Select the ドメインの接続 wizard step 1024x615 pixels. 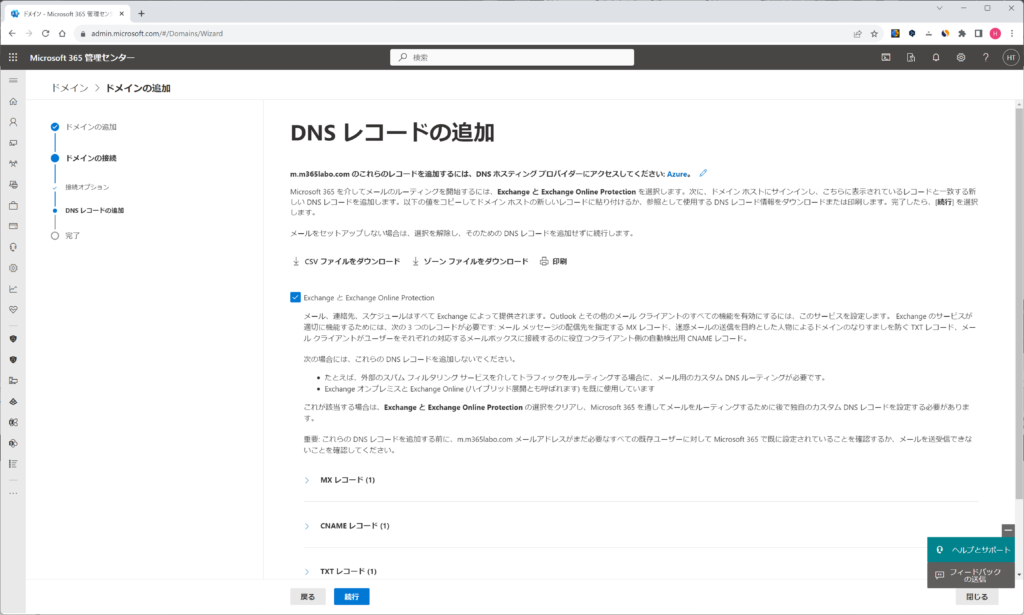click(84, 158)
